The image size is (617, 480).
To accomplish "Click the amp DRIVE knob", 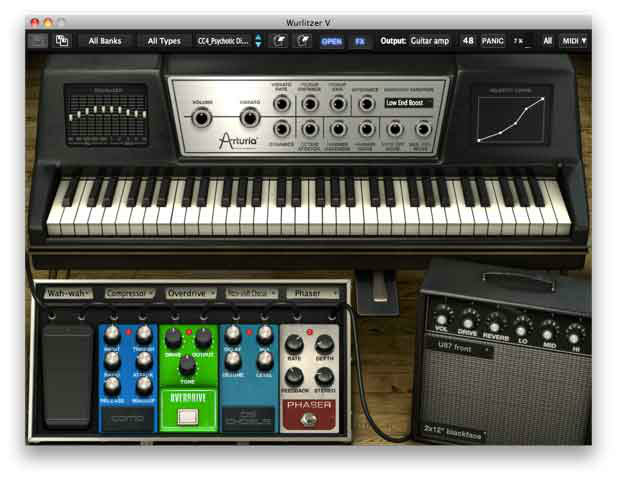I will [x=468, y=323].
